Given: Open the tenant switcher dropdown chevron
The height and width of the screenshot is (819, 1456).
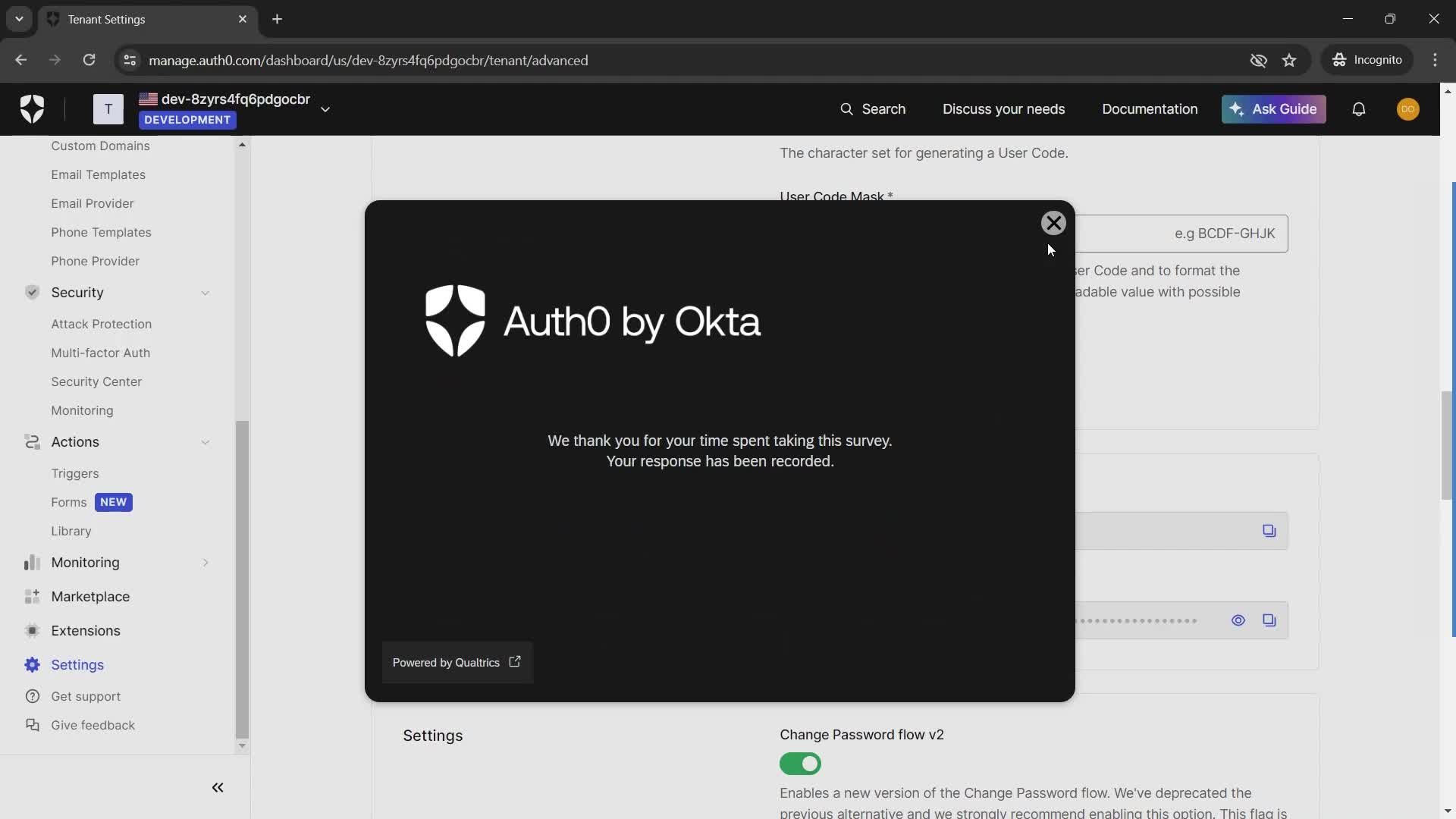Looking at the screenshot, I should 325,109.
